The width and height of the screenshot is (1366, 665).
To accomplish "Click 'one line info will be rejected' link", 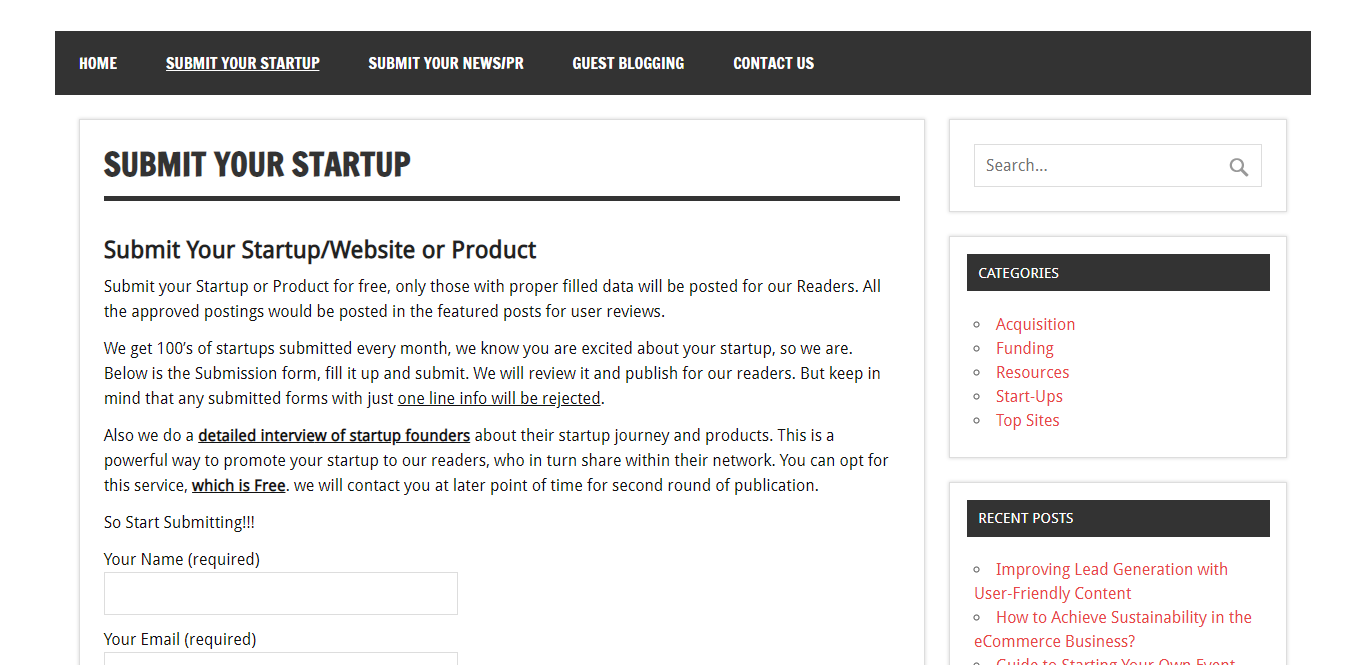I will point(499,398).
